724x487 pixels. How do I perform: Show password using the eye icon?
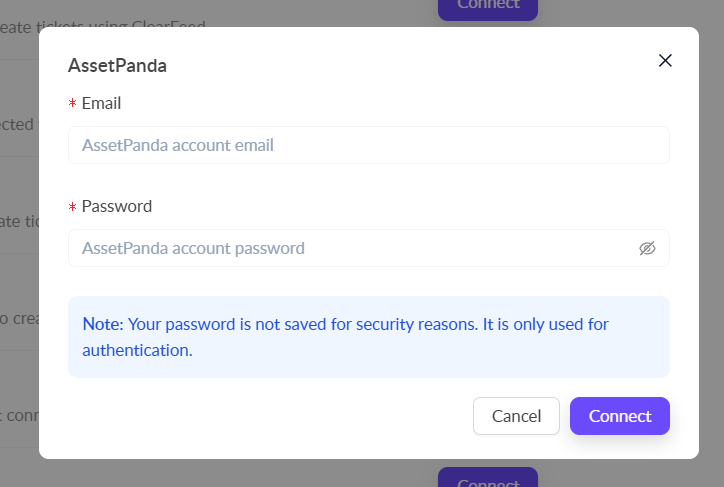pyautogui.click(x=647, y=248)
